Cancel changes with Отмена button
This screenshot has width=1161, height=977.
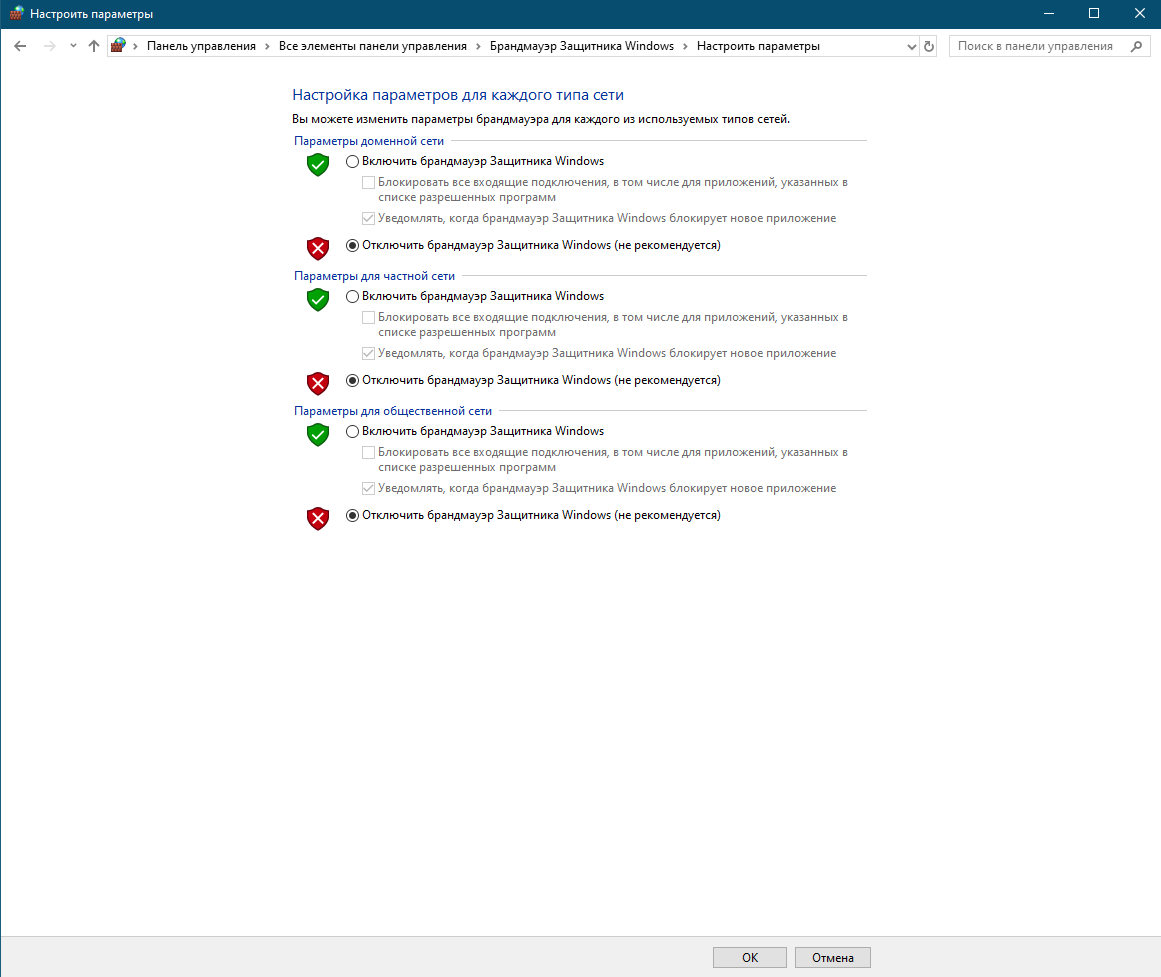(832, 958)
